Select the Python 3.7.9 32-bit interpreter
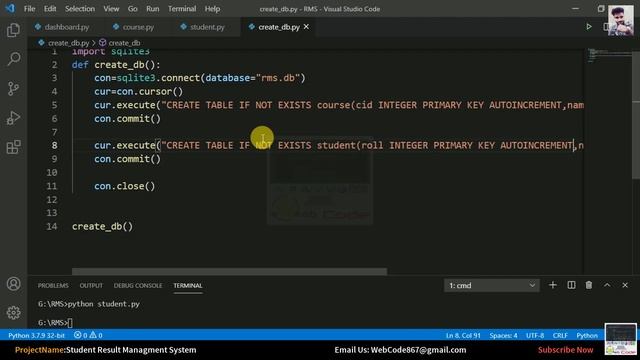The height and width of the screenshot is (360, 640). [x=36, y=335]
